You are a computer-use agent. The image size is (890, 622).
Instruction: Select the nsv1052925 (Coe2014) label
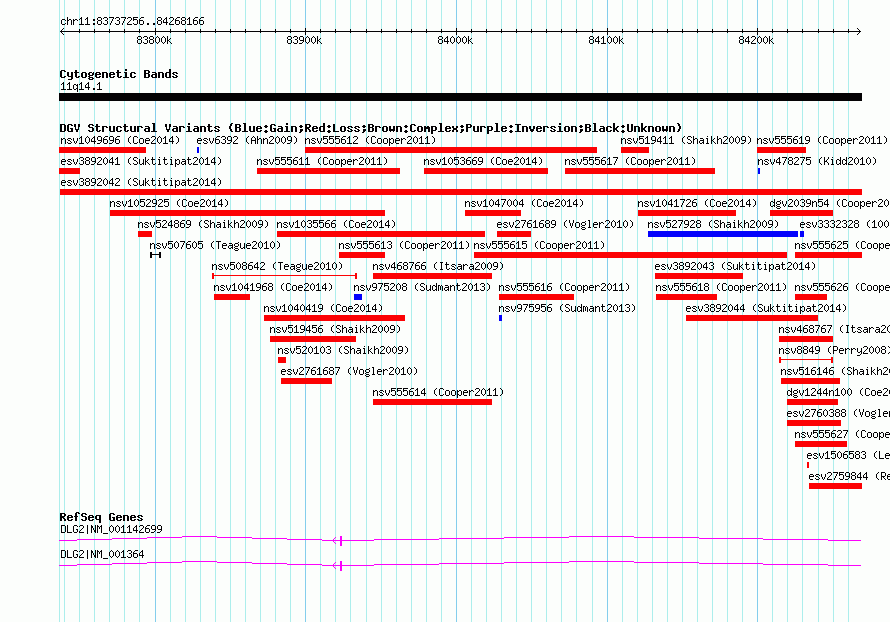[169, 203]
